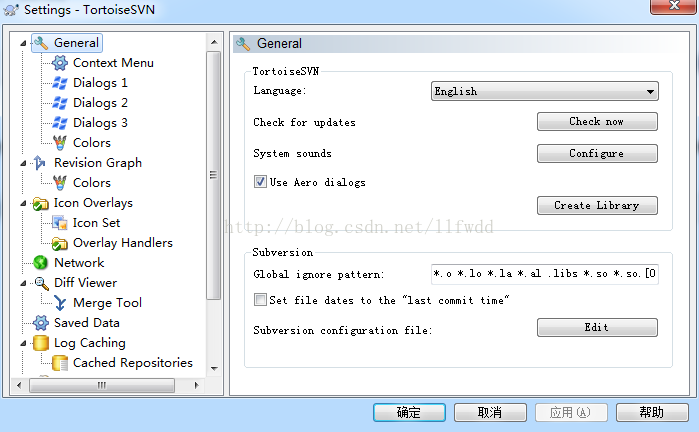Screen dimensions: 699x432
Task: Collapse the Log Caching tree node
Action: (x=23, y=343)
